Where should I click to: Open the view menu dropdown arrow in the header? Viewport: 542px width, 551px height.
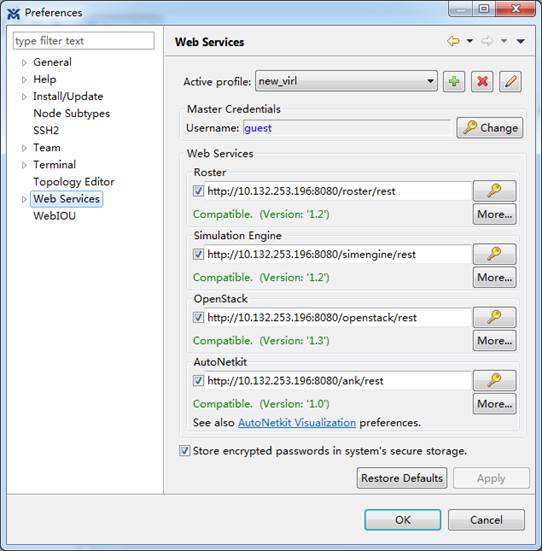click(521, 41)
